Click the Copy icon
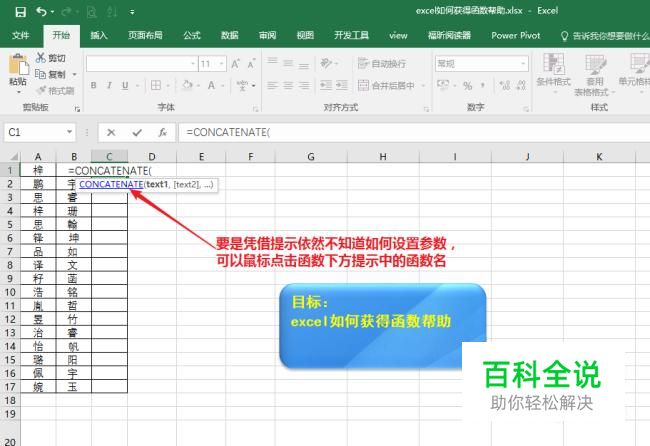The image size is (650, 446). coord(41,74)
